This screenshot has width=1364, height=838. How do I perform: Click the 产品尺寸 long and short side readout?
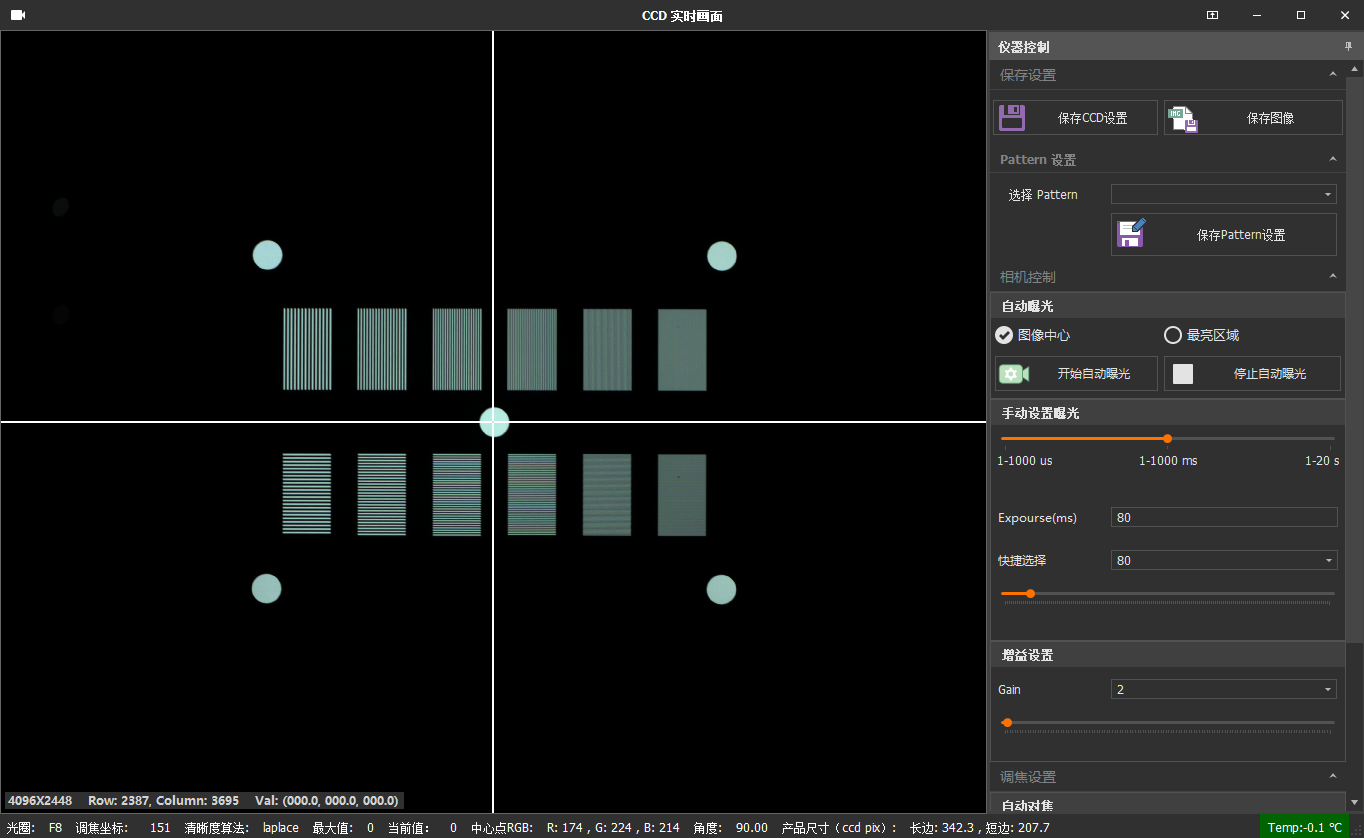coord(916,828)
